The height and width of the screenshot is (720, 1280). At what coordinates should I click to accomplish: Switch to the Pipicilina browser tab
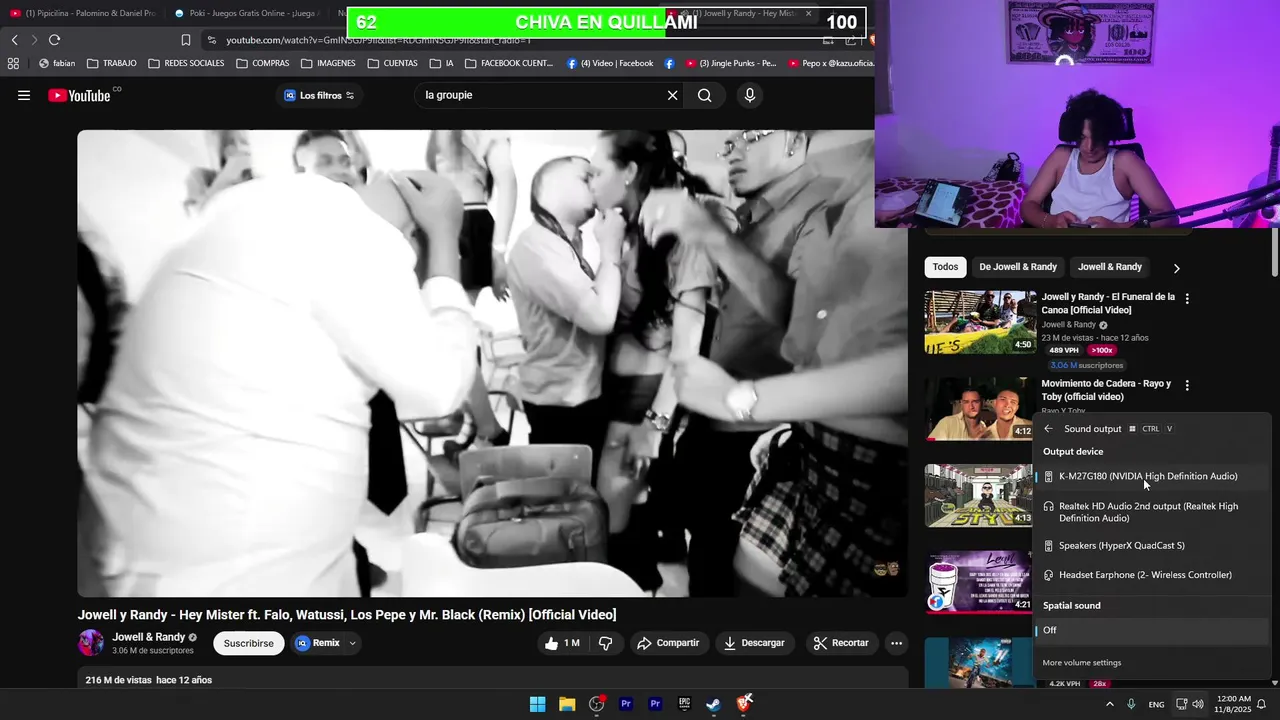(x=82, y=13)
